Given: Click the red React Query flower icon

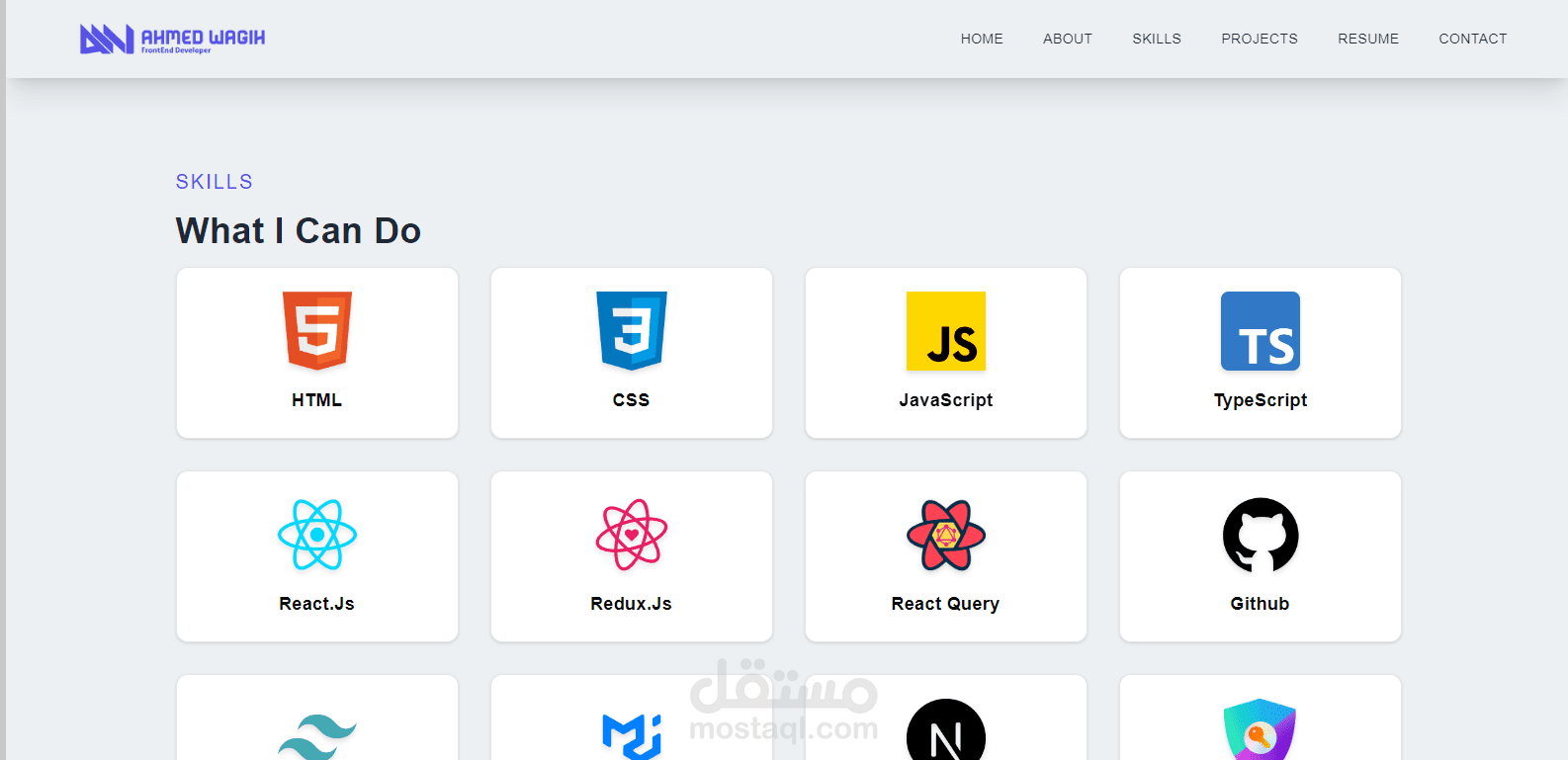Looking at the screenshot, I should pyautogui.click(x=946, y=535).
